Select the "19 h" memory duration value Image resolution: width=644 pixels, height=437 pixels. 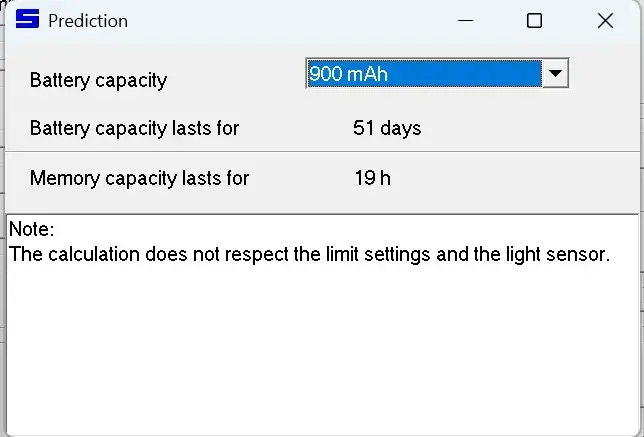372,178
